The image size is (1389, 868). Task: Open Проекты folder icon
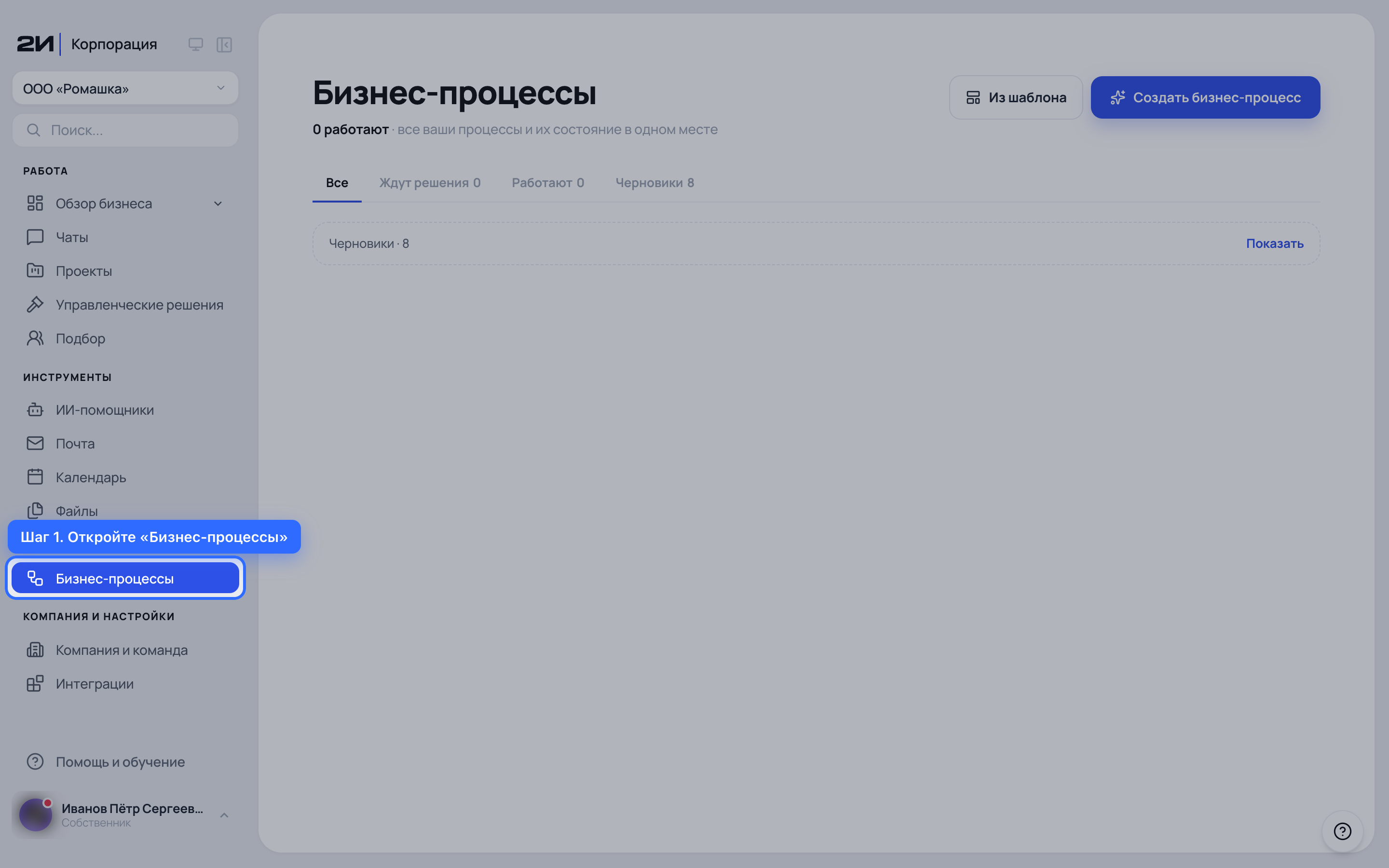(35, 271)
